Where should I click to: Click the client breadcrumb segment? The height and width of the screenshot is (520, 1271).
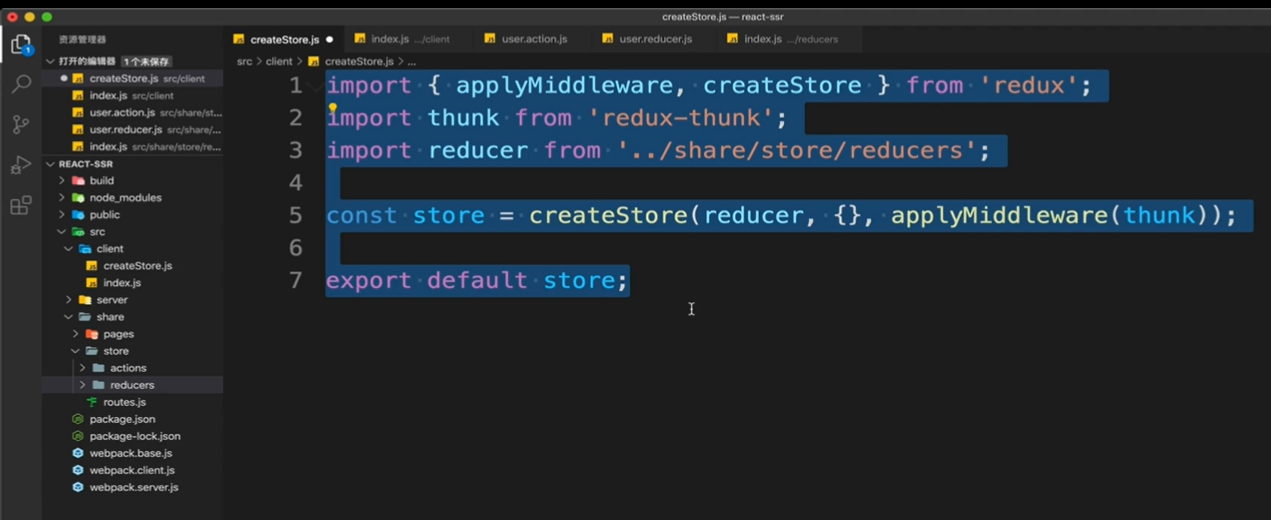[x=279, y=61]
